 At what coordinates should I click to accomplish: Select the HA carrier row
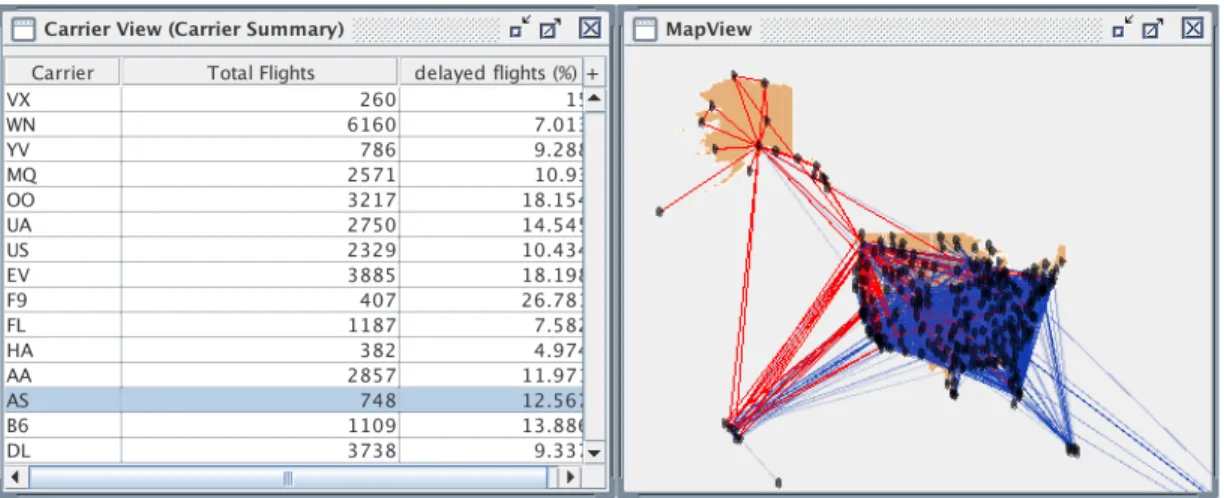(x=294, y=349)
